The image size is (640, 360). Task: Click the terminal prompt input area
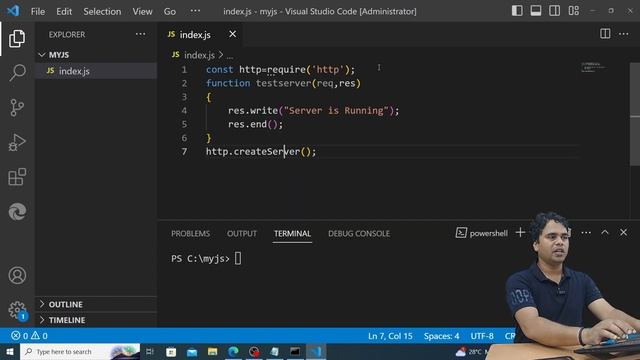pyautogui.click(x=238, y=258)
